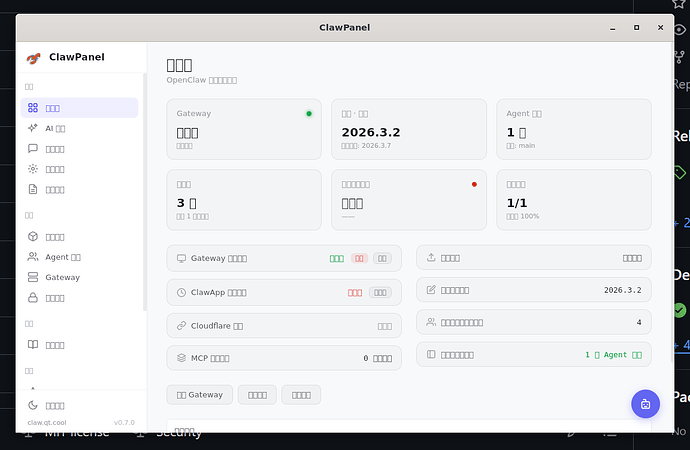
Task: Open the dashboard grid icon in sidebar
Action: 33,108
